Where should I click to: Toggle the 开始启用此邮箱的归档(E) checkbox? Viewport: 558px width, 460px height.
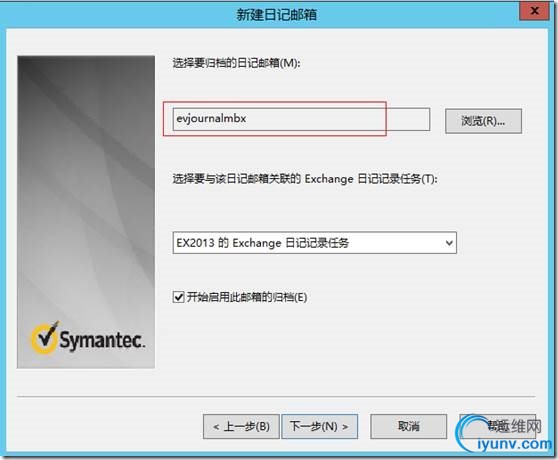click(x=178, y=297)
